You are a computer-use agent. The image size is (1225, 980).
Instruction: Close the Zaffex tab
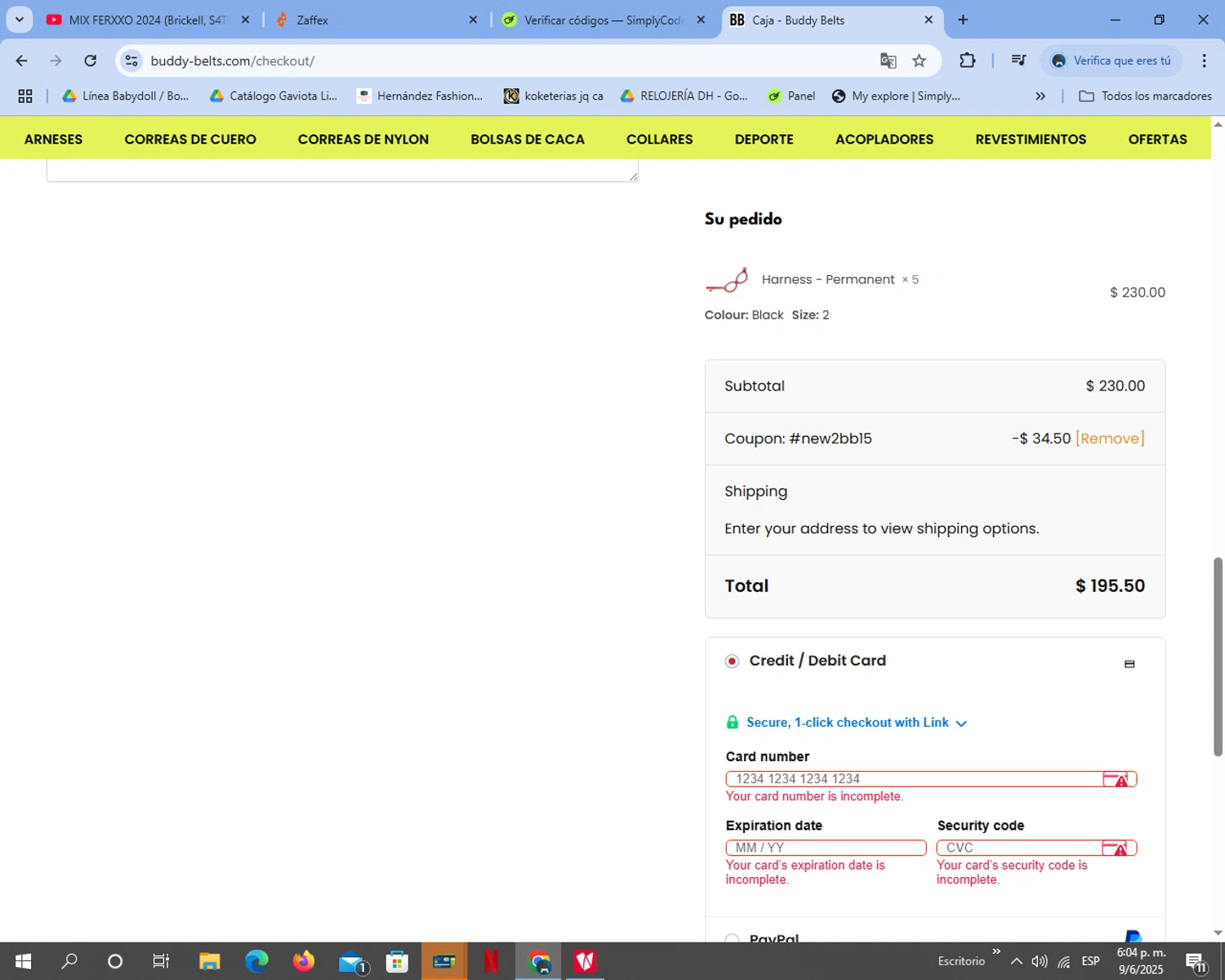[x=473, y=20]
